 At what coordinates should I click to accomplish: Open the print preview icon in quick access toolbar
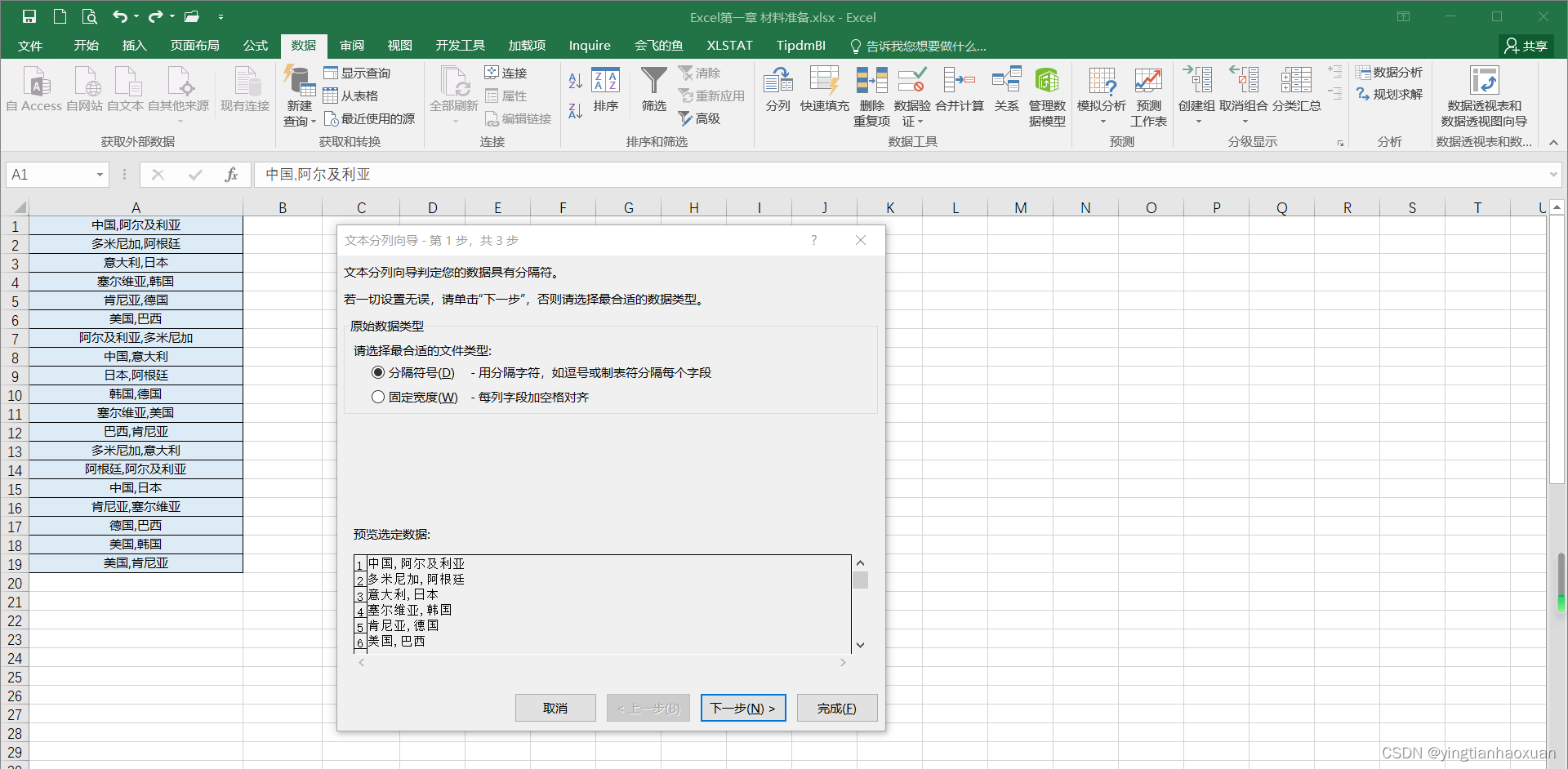[x=90, y=16]
